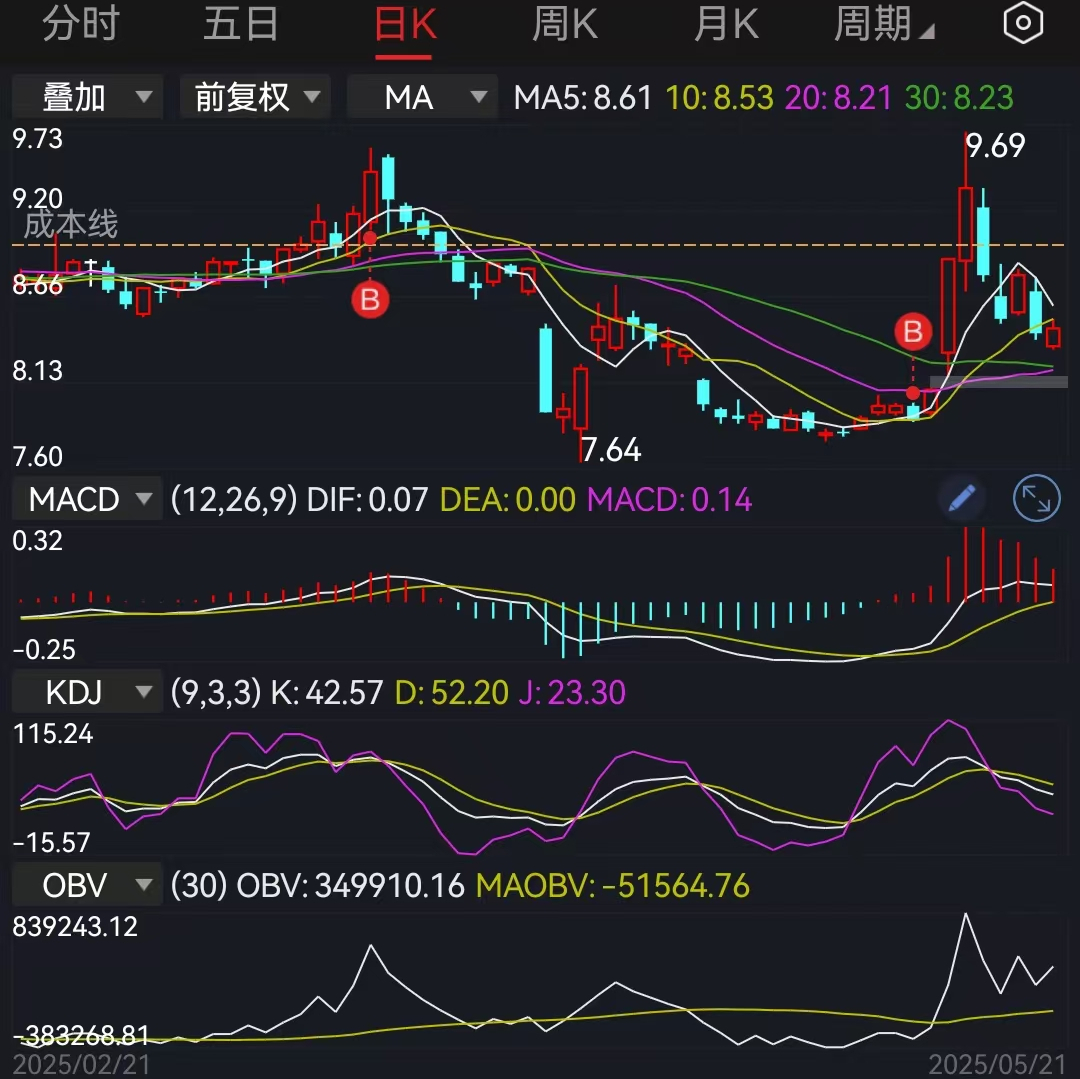Open the MA indicator dropdown
Image resolution: width=1080 pixels, height=1079 pixels.
421,96
